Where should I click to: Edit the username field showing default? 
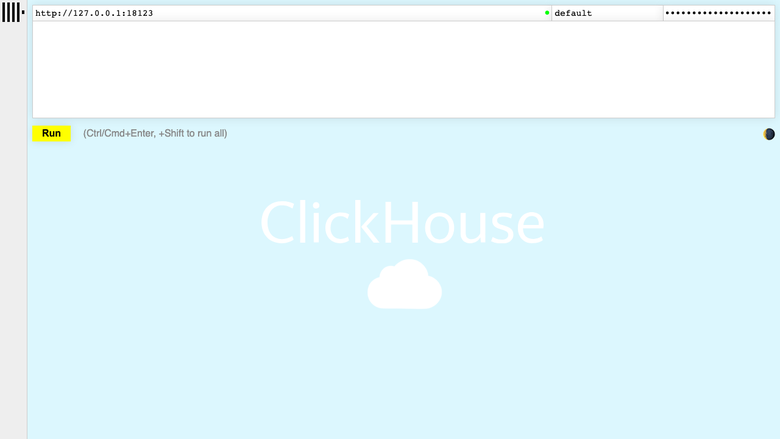click(x=607, y=13)
